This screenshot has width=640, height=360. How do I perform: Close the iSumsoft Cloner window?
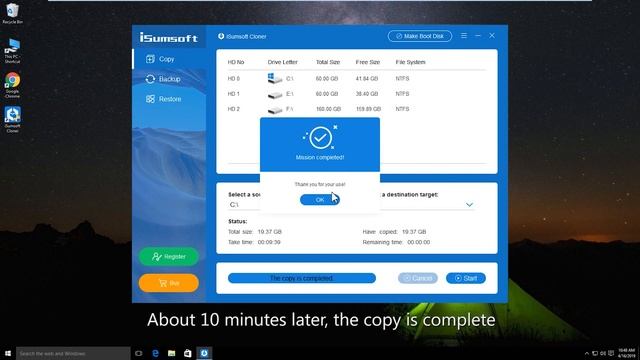(x=492, y=36)
